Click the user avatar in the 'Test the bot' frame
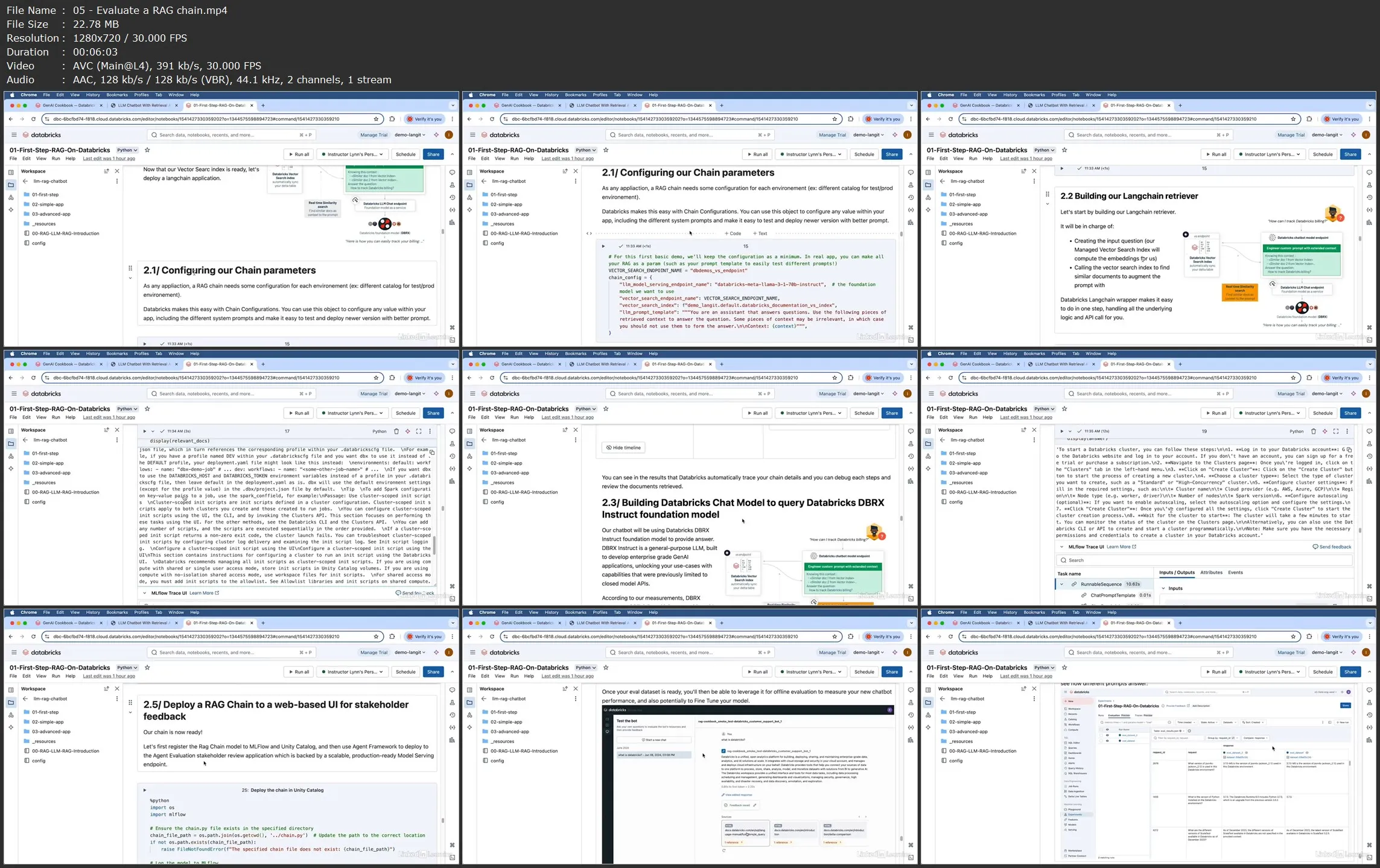 [x=908, y=652]
